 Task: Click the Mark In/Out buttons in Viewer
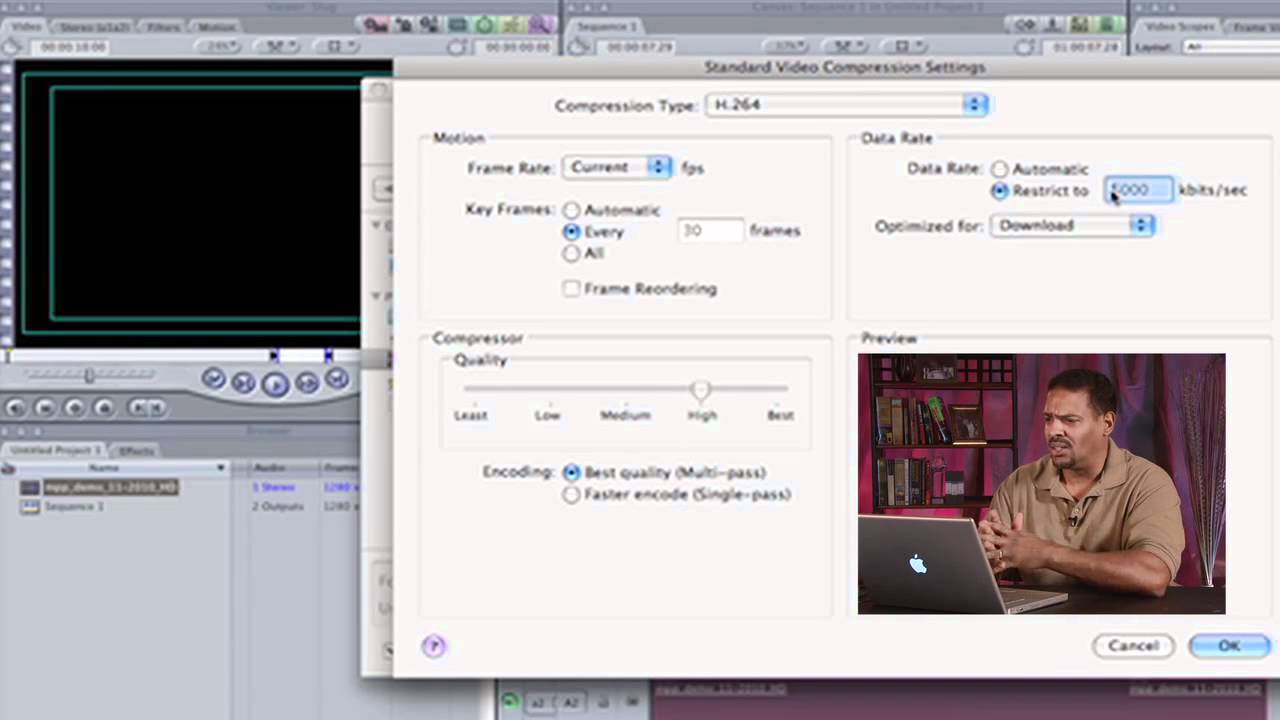[x=148, y=408]
